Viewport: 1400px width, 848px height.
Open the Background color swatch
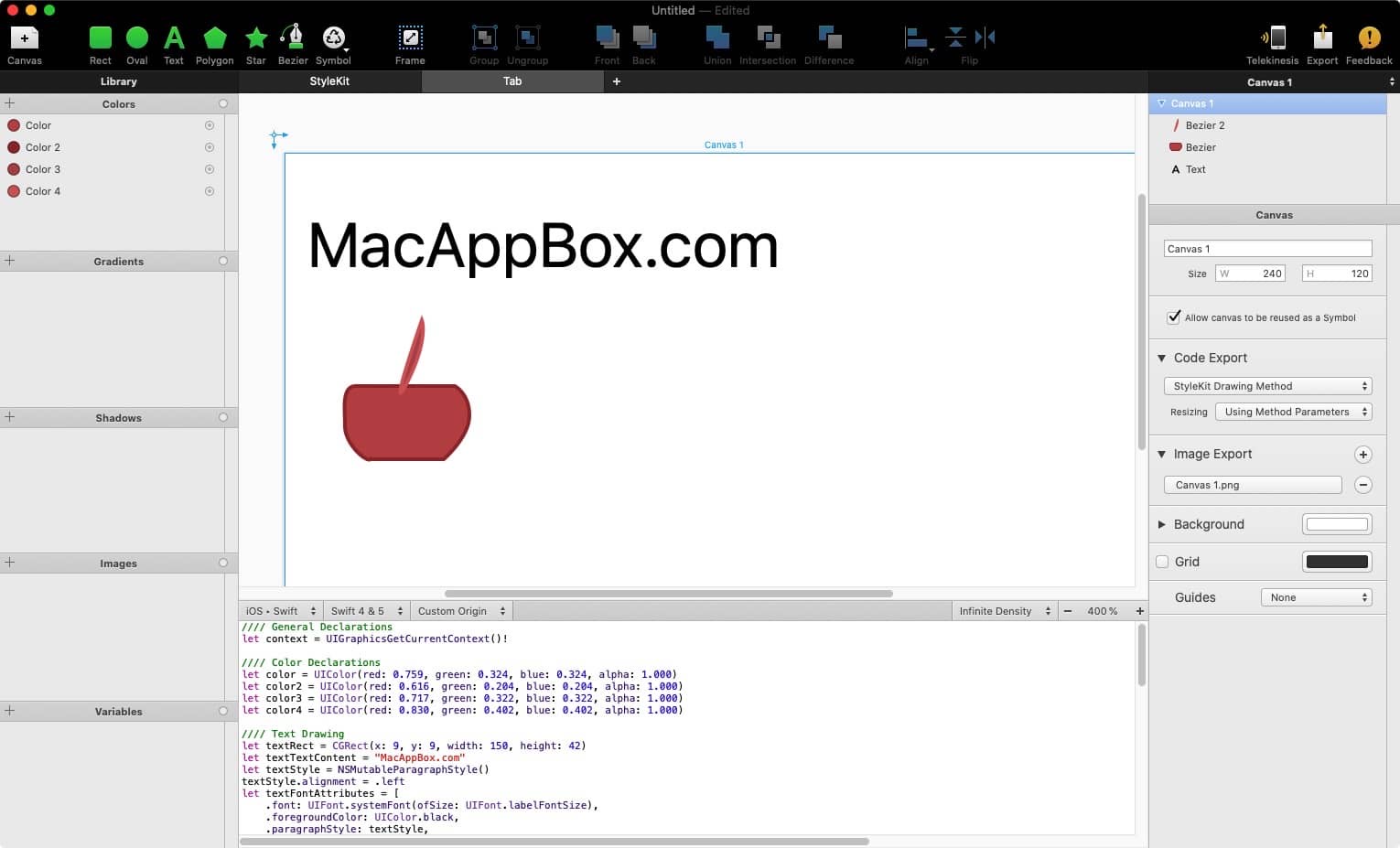[x=1337, y=524]
